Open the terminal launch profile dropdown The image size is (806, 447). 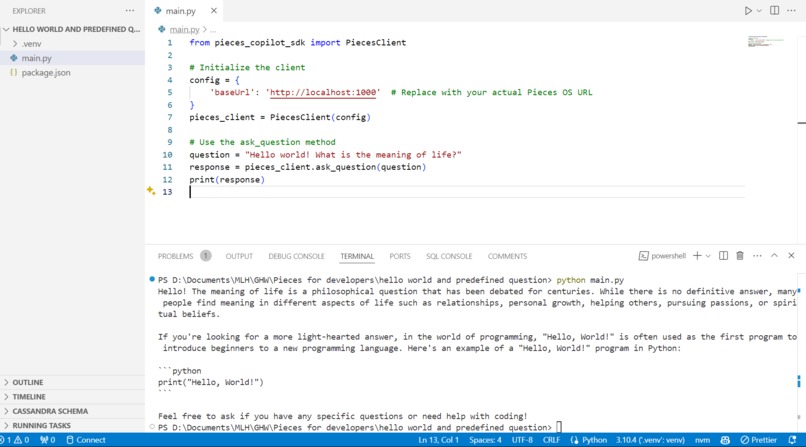pos(708,256)
